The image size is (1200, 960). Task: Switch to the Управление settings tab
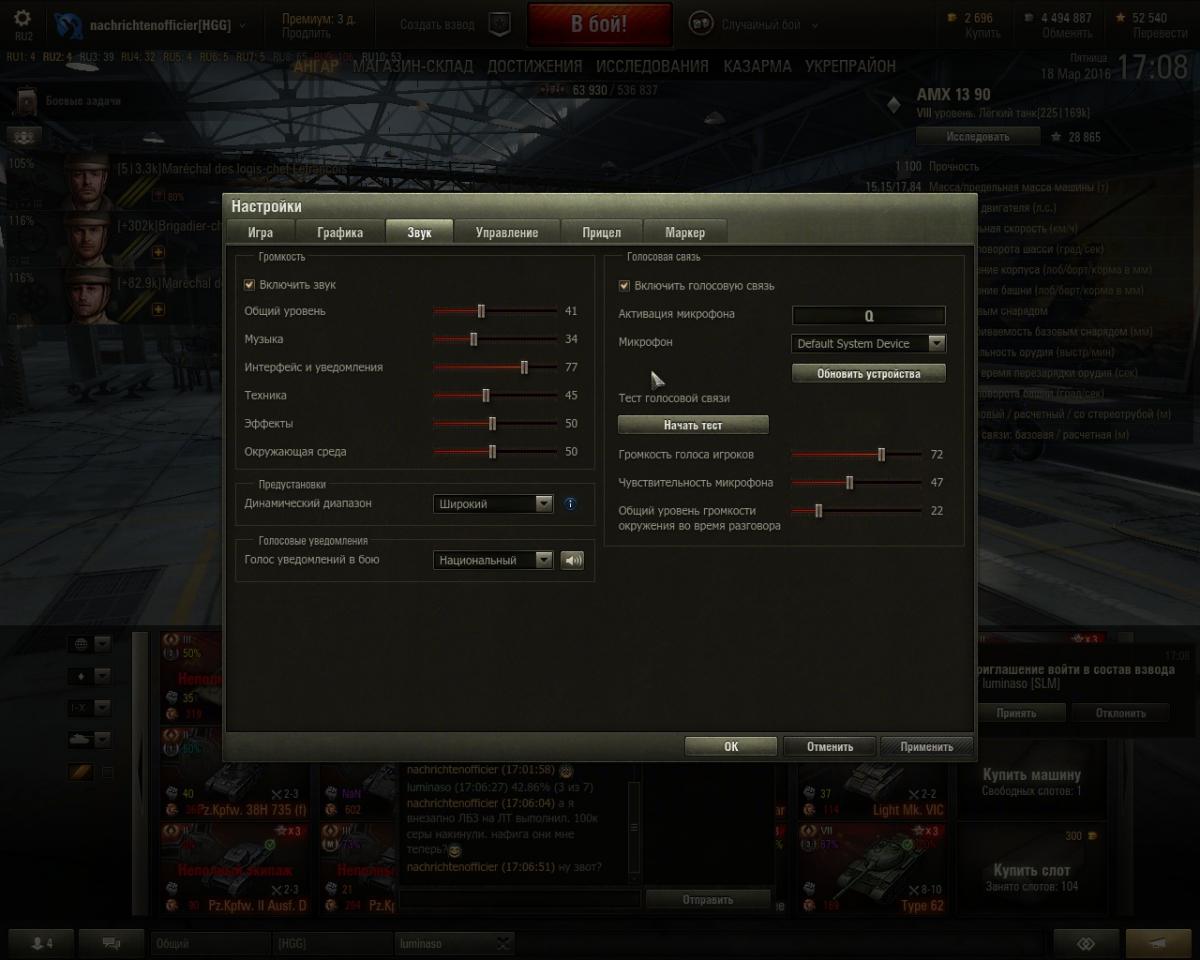(x=507, y=232)
